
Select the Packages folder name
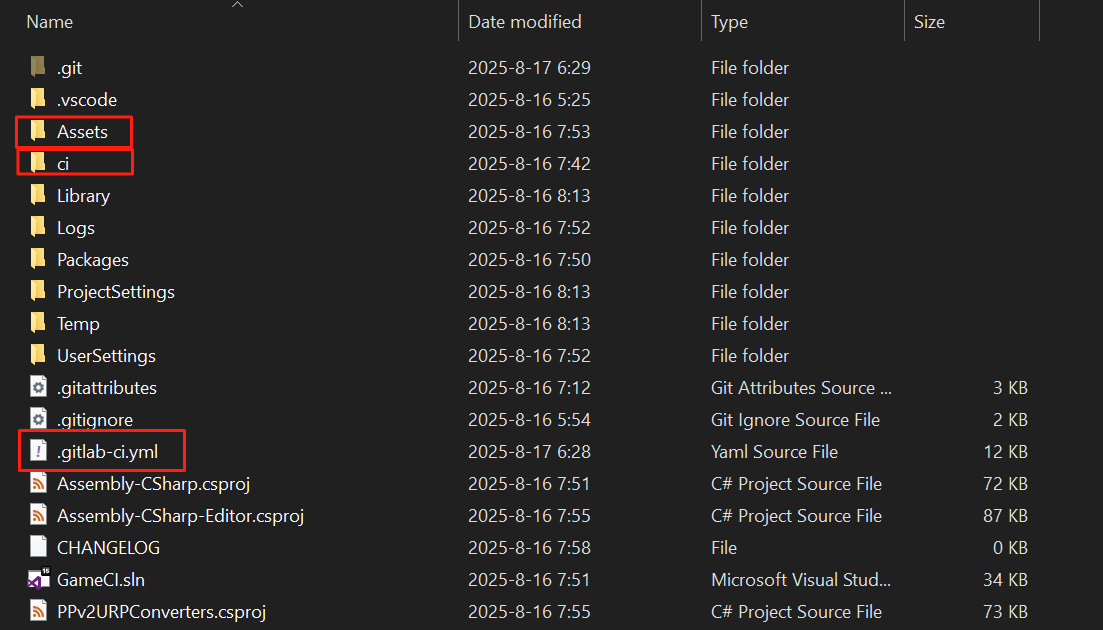pos(92,260)
